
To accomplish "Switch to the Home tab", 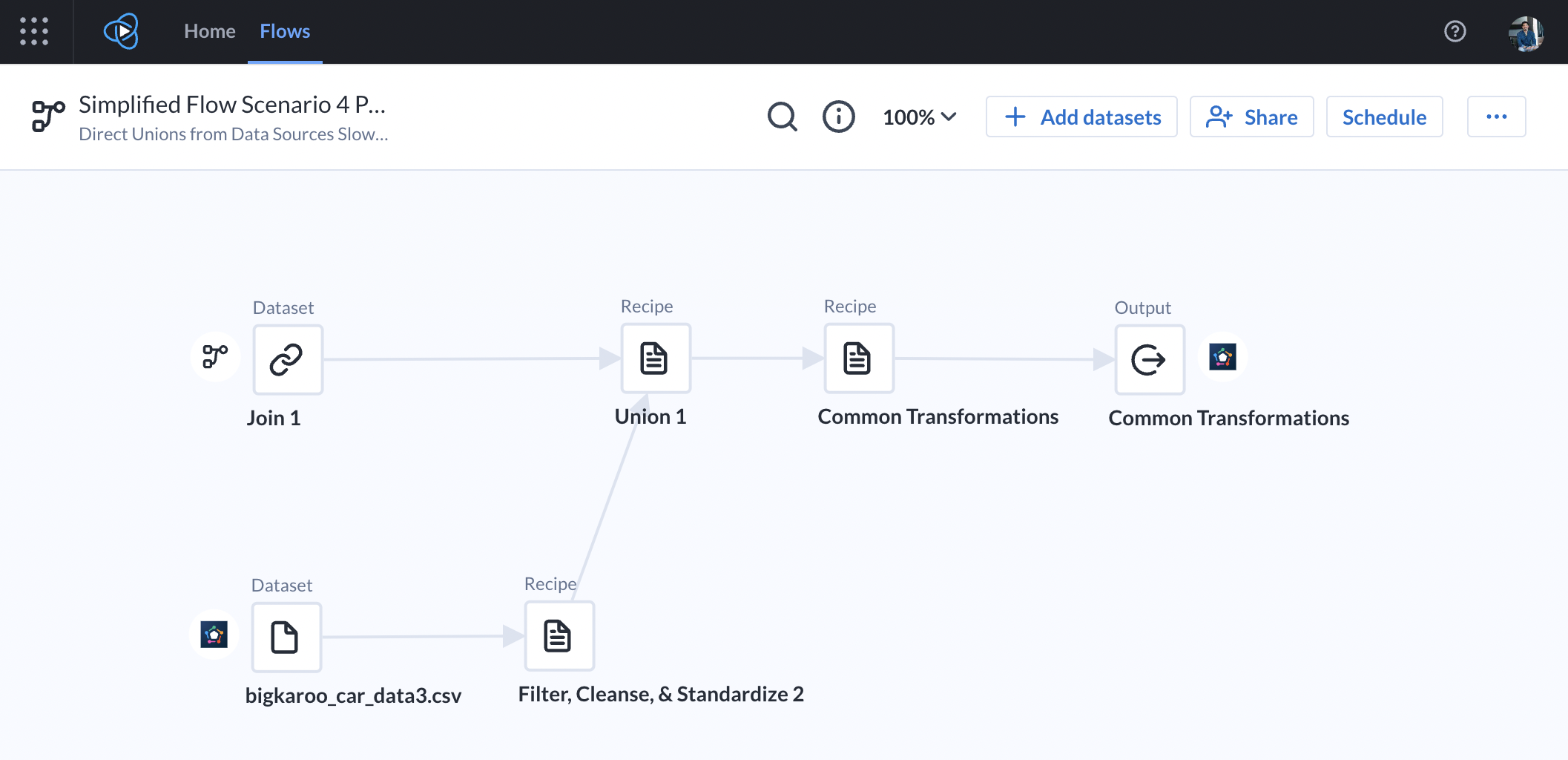I will click(x=209, y=31).
